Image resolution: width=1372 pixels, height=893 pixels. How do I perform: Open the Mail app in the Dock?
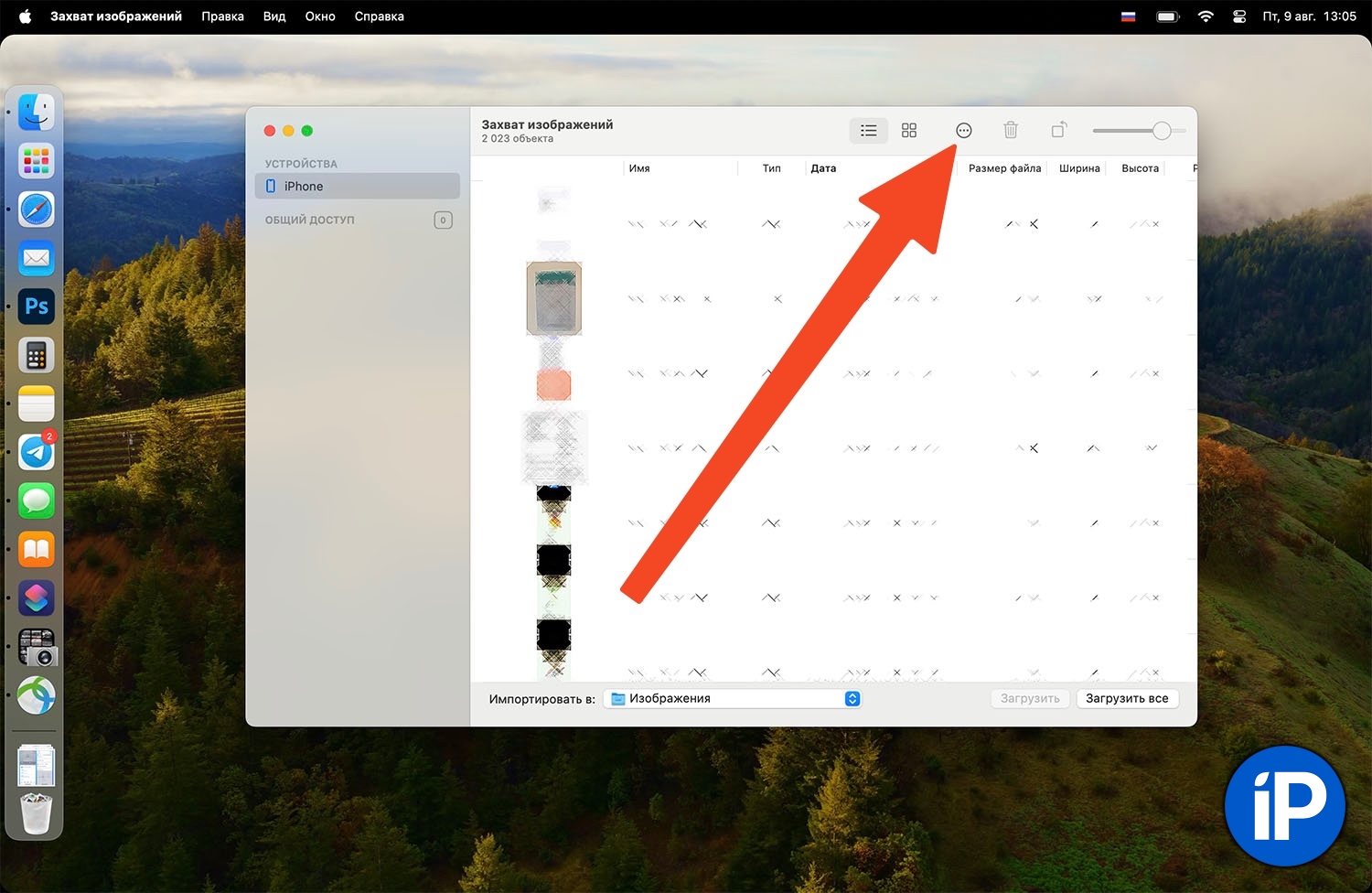coord(37,258)
